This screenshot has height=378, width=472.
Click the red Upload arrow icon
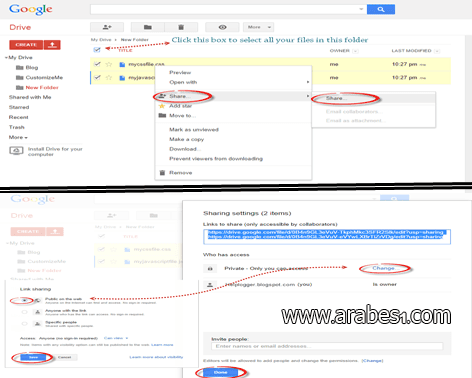click(52, 45)
